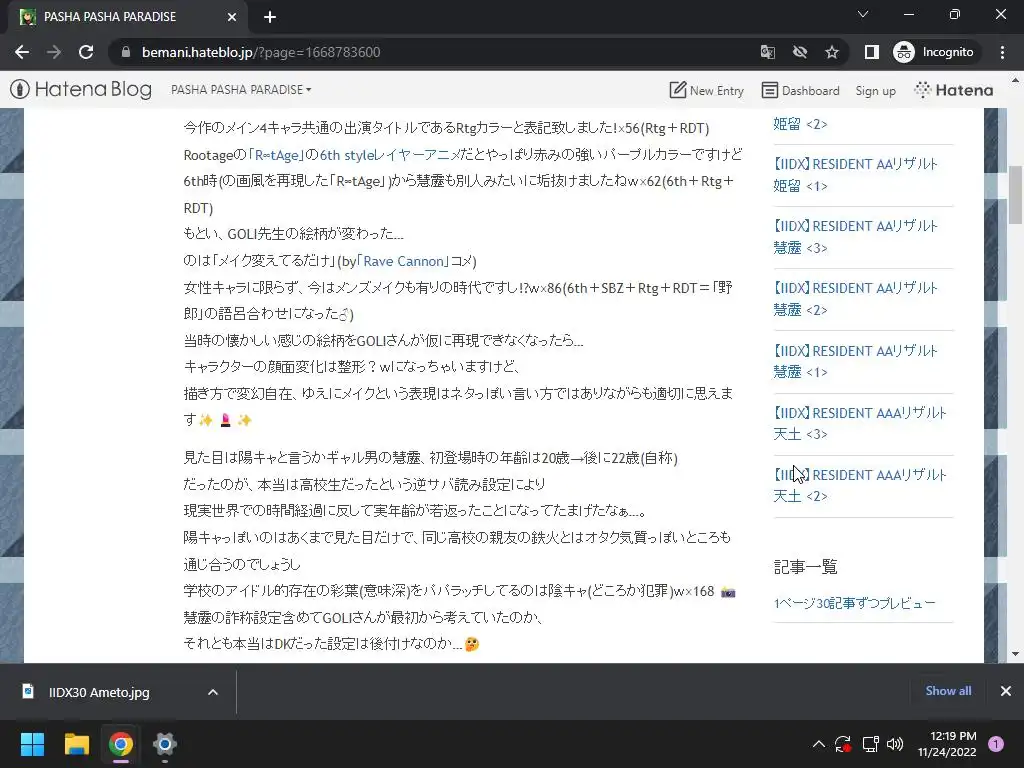The image size is (1024, 768).
Task: Bookmark this page with the star
Action: (831, 52)
